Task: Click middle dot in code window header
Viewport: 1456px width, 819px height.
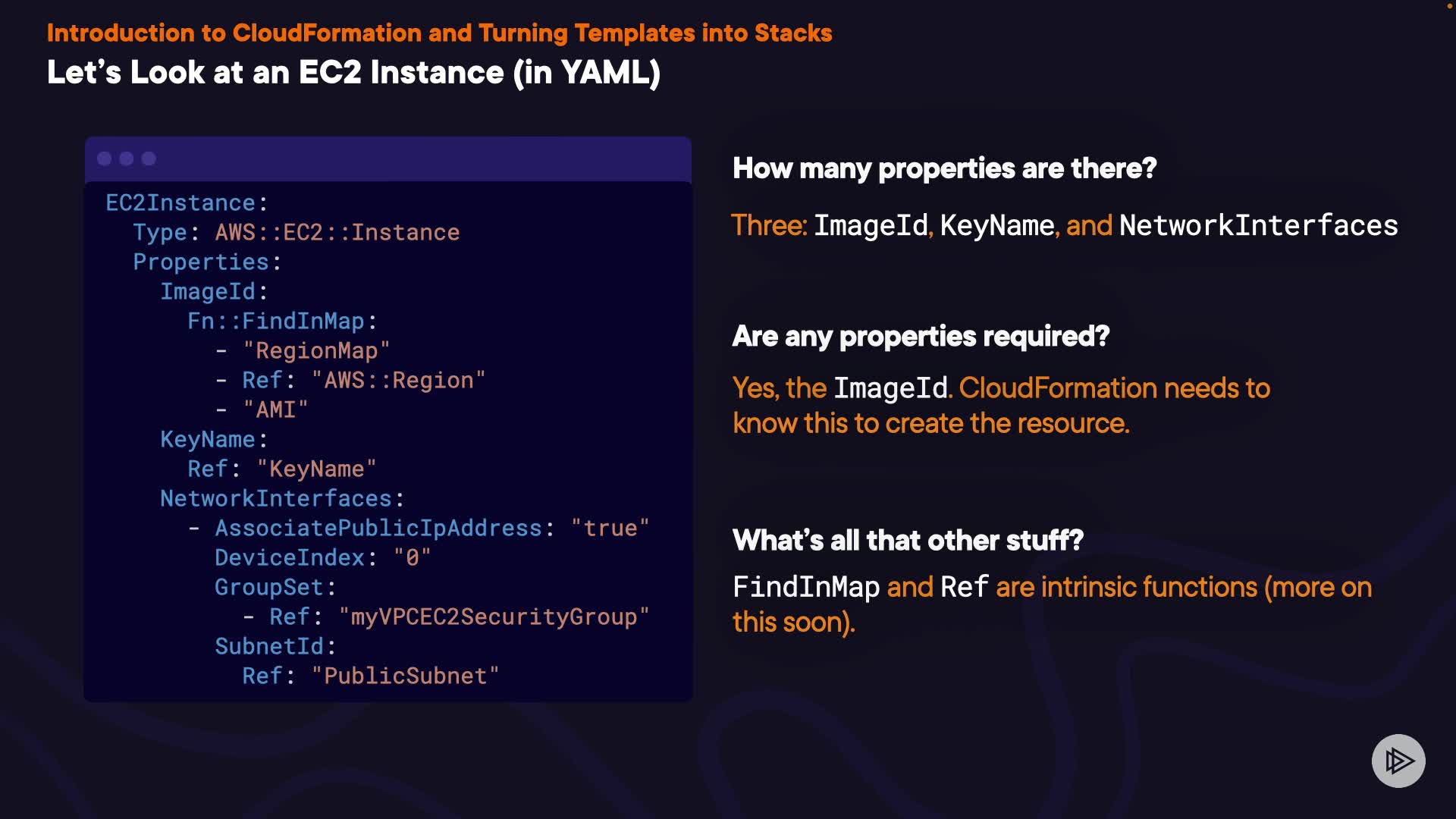Action: pos(127,158)
